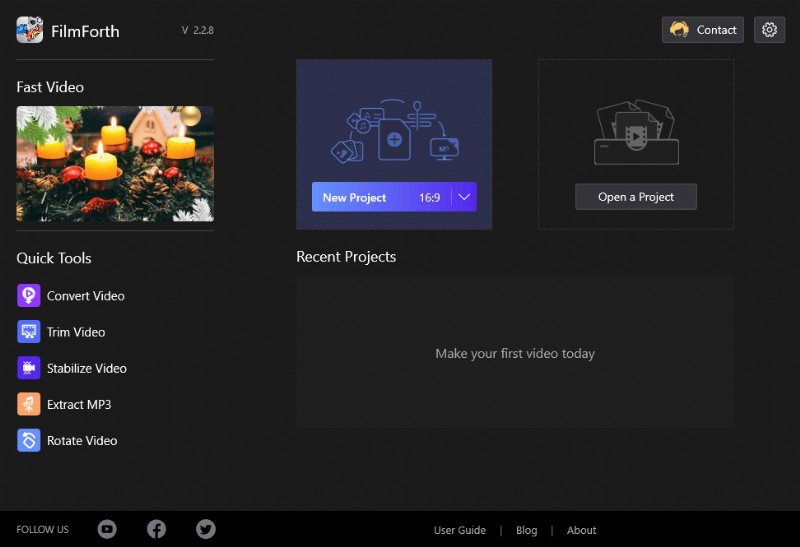Click the Convert Video icon
Image resolution: width=800 pixels, height=547 pixels.
pyautogui.click(x=29, y=296)
